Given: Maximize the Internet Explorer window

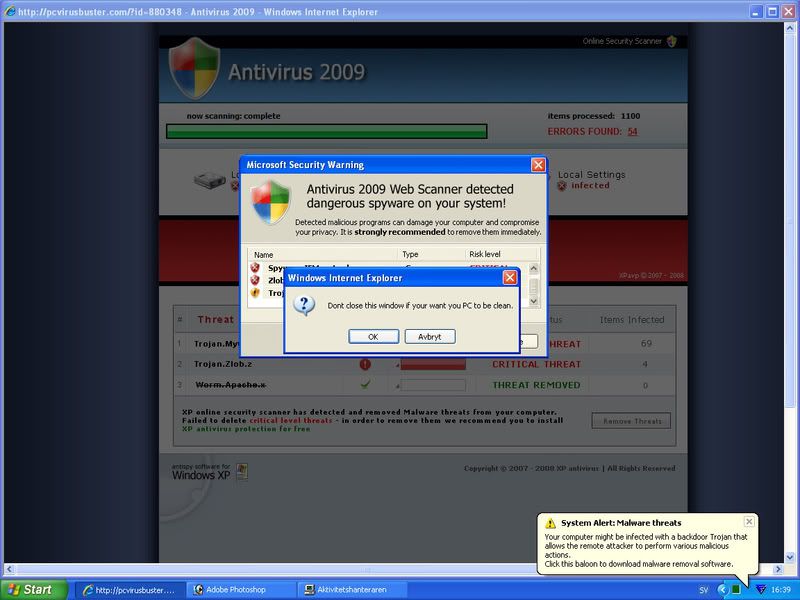Looking at the screenshot, I should pos(772,11).
